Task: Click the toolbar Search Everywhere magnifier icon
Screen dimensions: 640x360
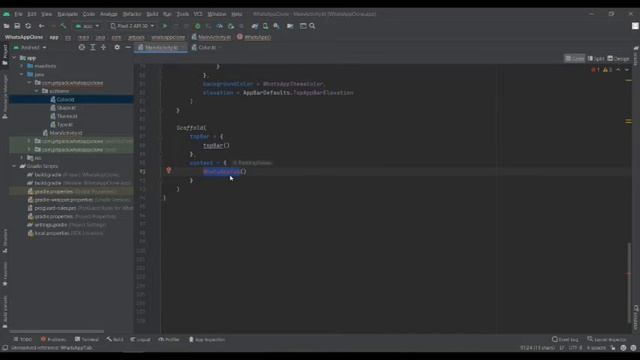Action: click(x=312, y=26)
